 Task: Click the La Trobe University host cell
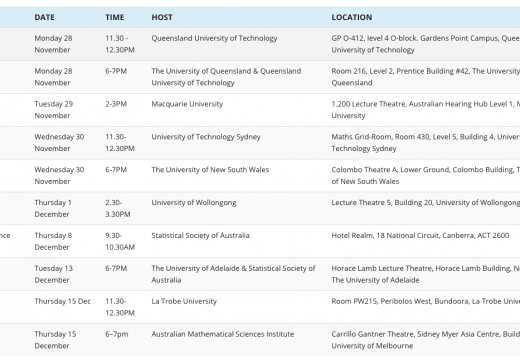tap(184, 301)
